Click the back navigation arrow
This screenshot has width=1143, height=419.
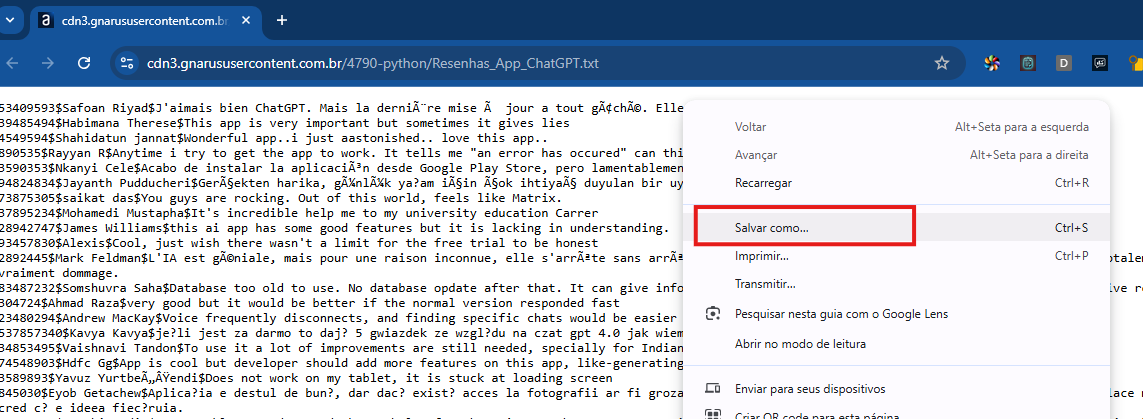[11, 63]
